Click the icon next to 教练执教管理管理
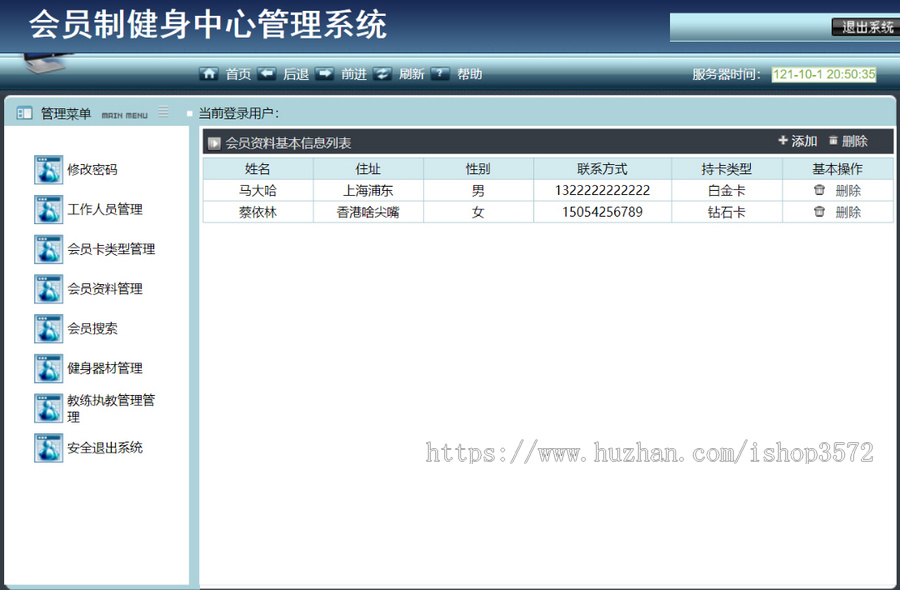This screenshot has width=900, height=590. click(x=48, y=408)
